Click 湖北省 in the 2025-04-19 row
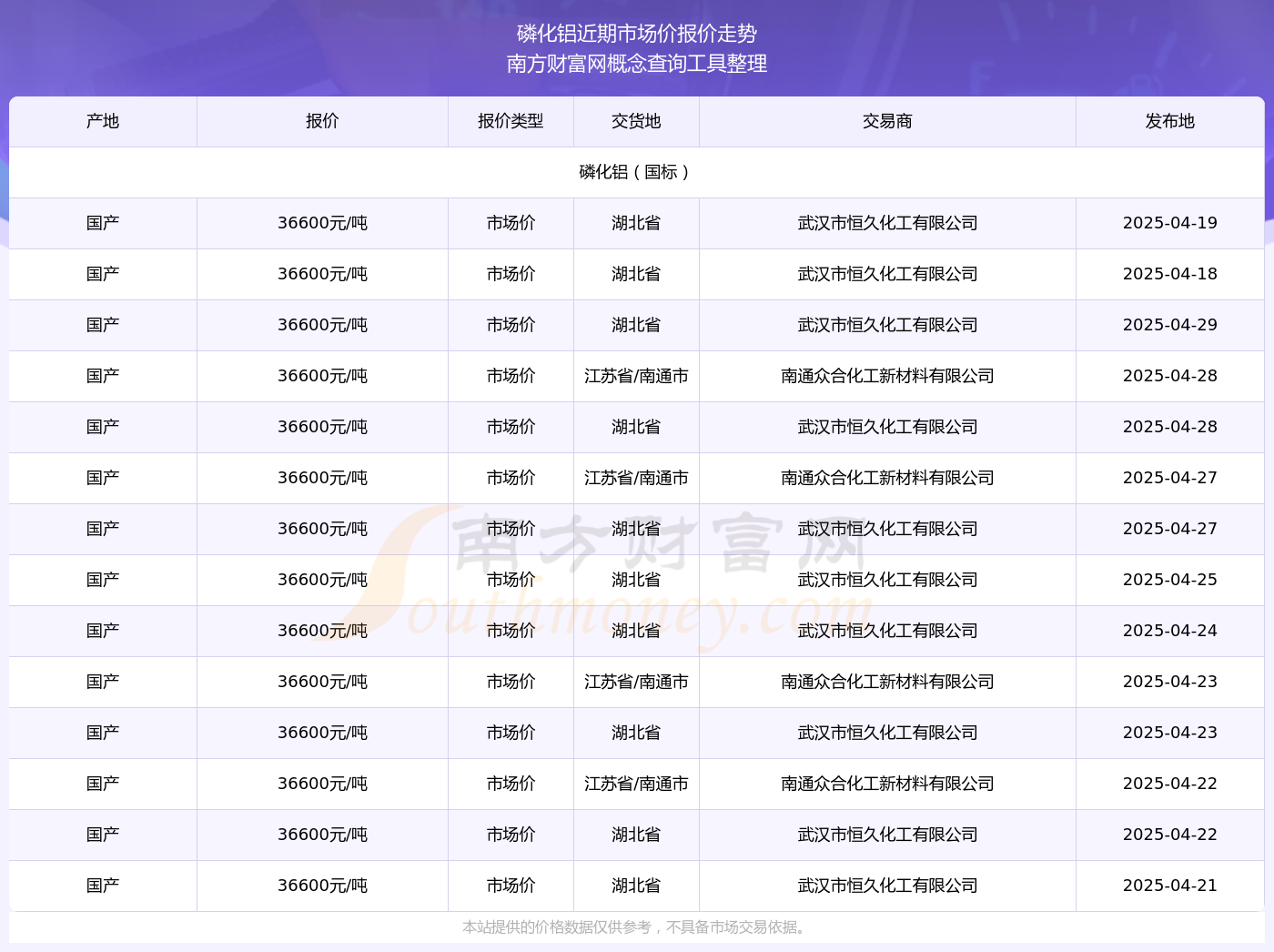Image resolution: width=1274 pixels, height=952 pixels. (x=636, y=223)
